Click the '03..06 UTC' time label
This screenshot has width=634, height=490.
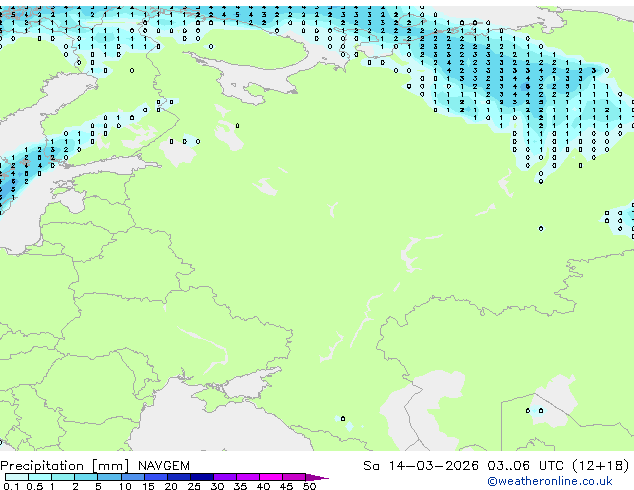pos(526,466)
